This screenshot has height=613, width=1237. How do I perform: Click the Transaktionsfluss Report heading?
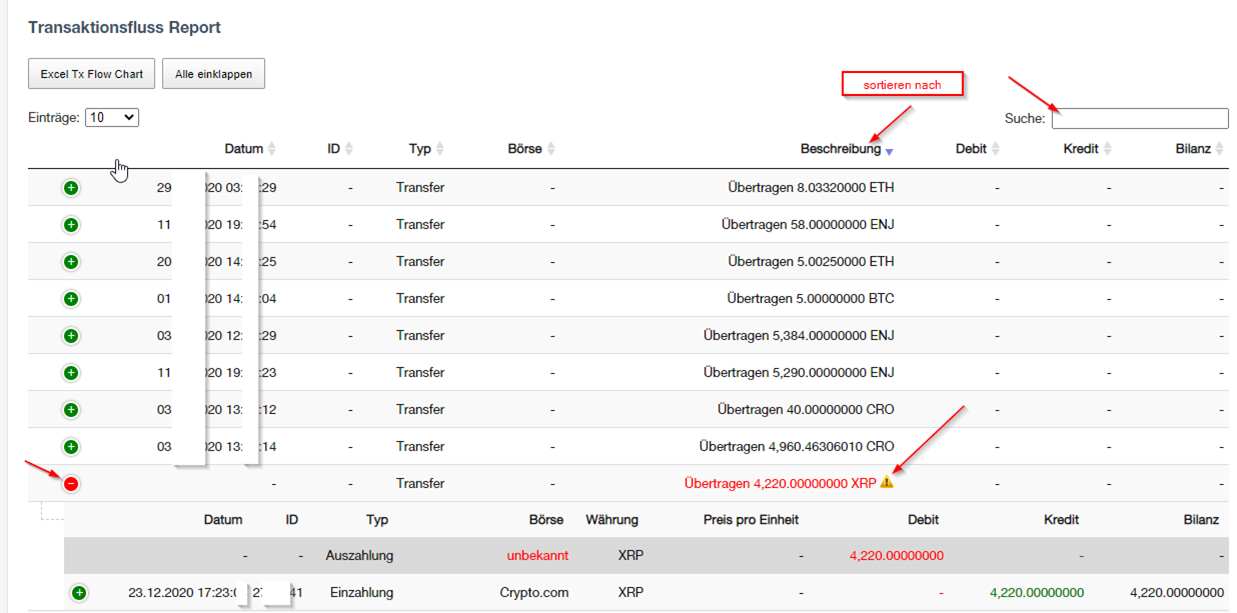pos(124,28)
